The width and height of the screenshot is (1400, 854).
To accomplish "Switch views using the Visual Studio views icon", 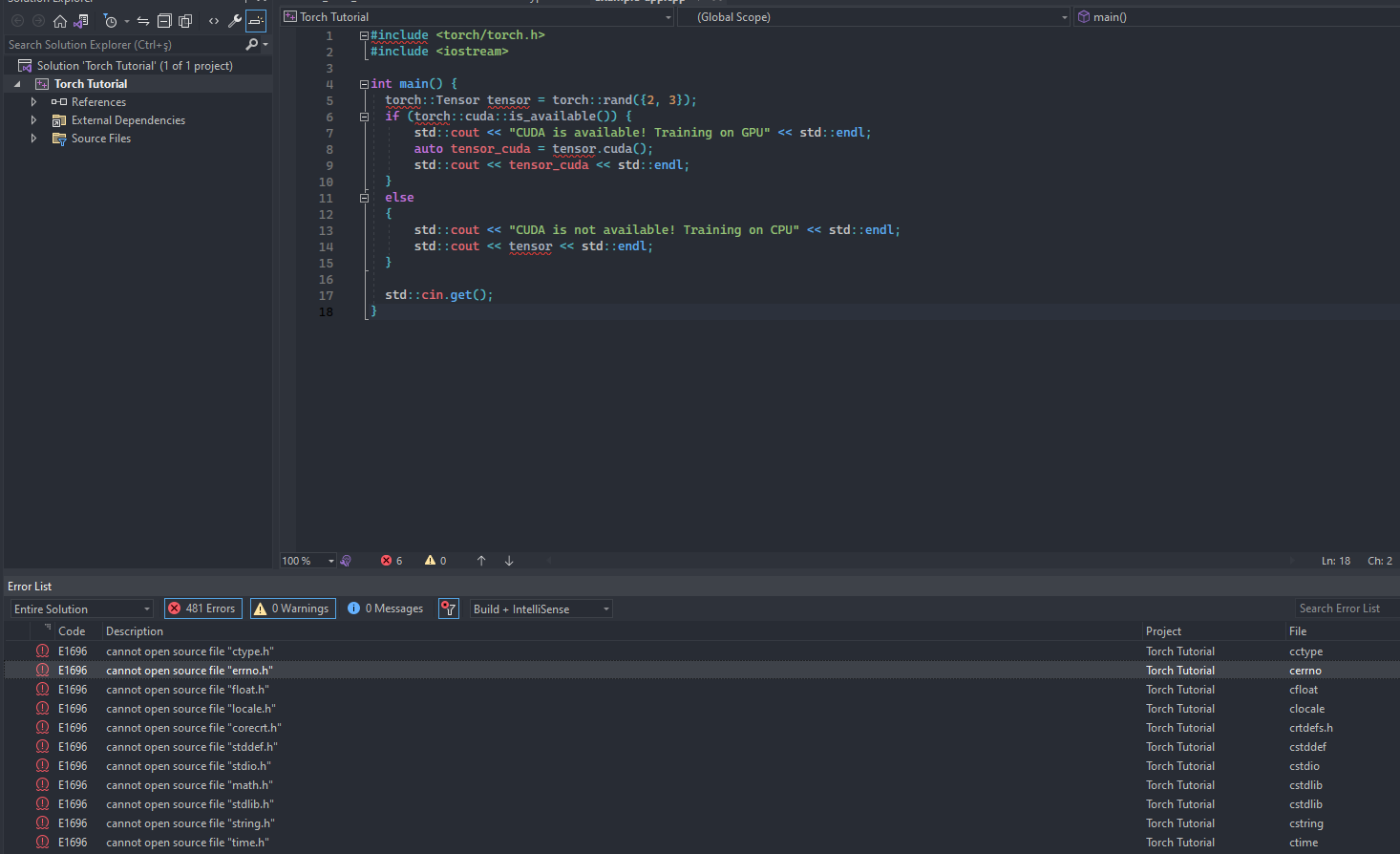I will [x=81, y=21].
